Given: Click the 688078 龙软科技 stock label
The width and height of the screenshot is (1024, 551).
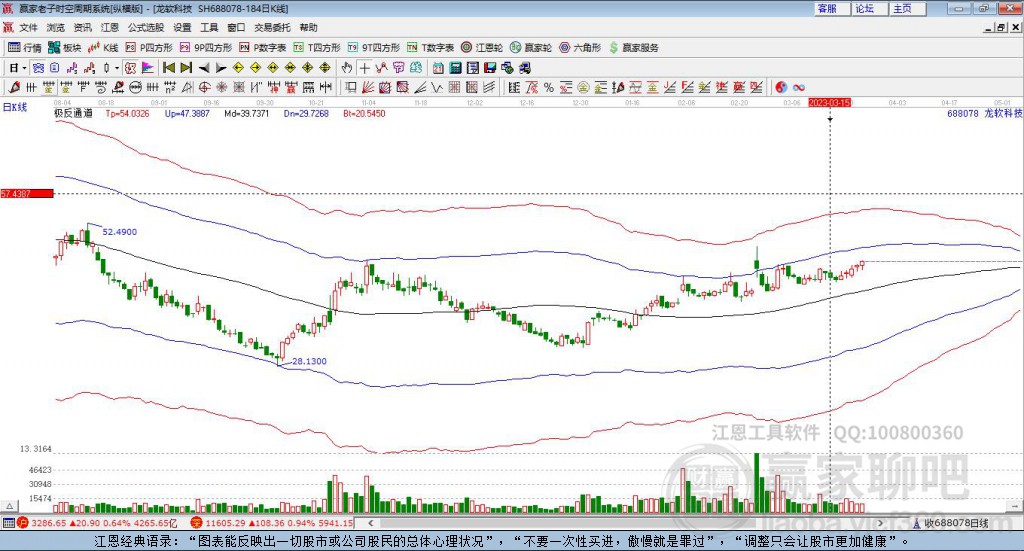Looking at the screenshot, I should [984, 113].
